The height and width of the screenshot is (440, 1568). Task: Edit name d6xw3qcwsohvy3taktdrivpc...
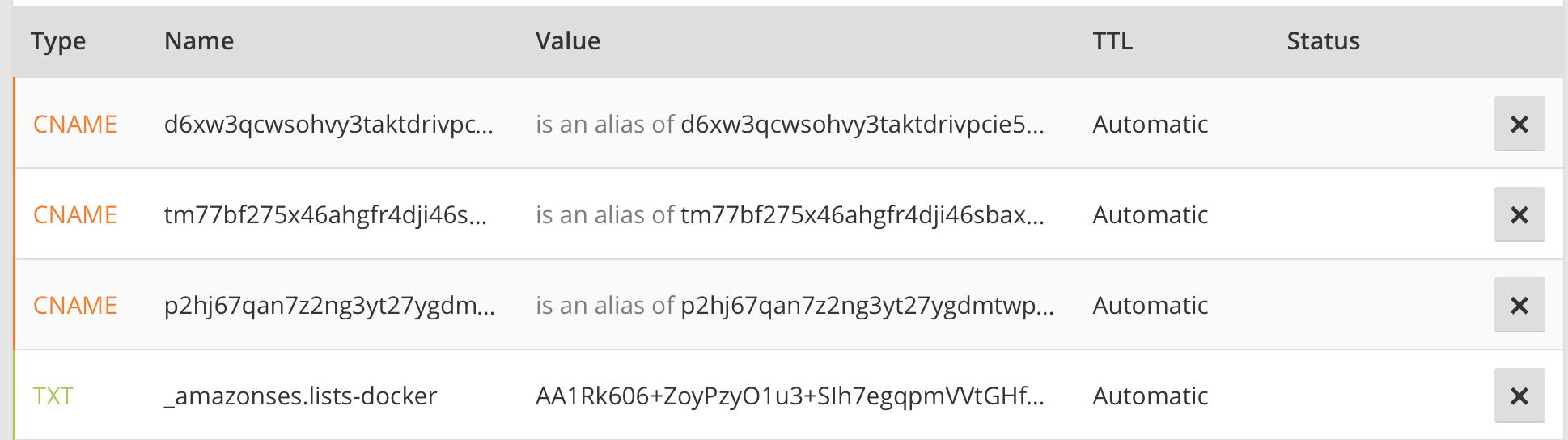pyautogui.click(x=328, y=125)
